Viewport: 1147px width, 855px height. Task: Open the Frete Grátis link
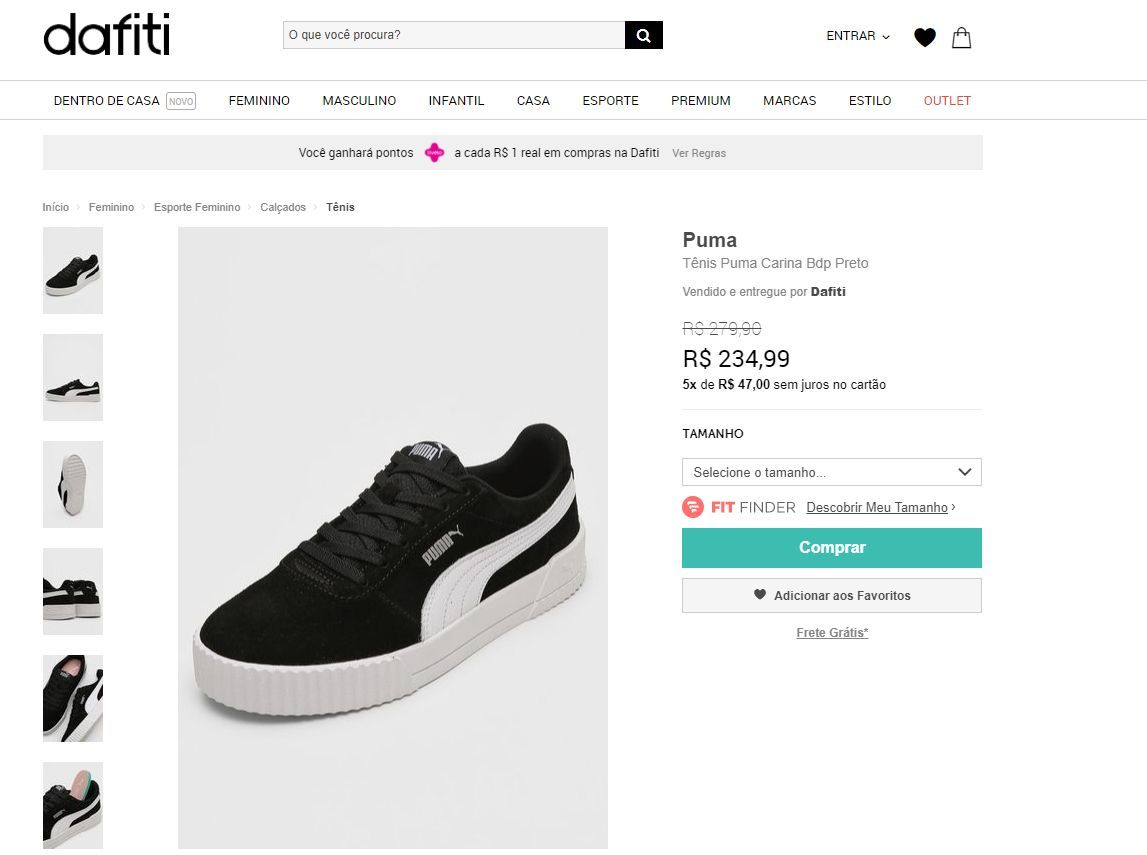pyautogui.click(x=832, y=633)
